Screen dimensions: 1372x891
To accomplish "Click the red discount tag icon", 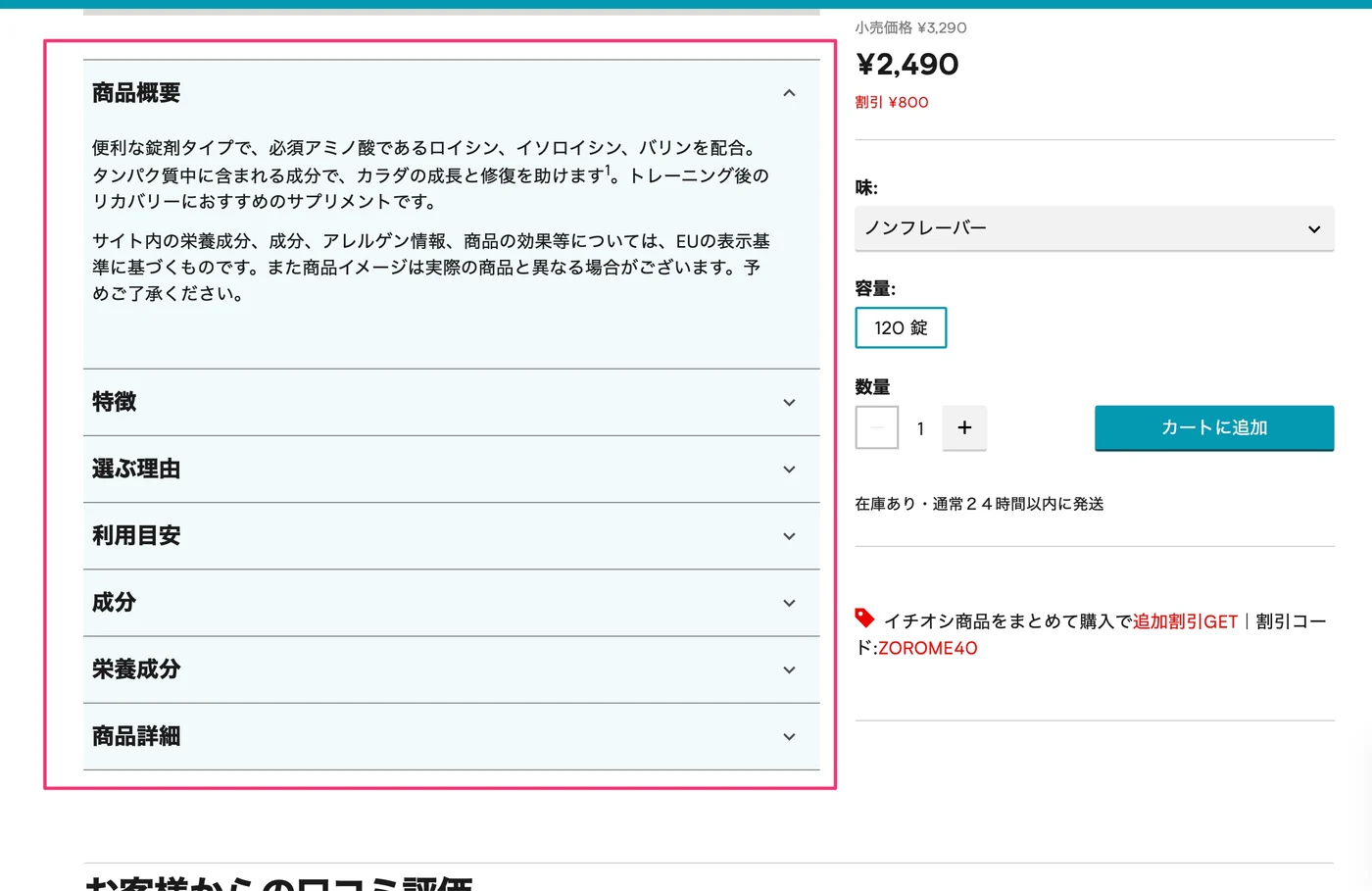I will pyautogui.click(x=864, y=618).
